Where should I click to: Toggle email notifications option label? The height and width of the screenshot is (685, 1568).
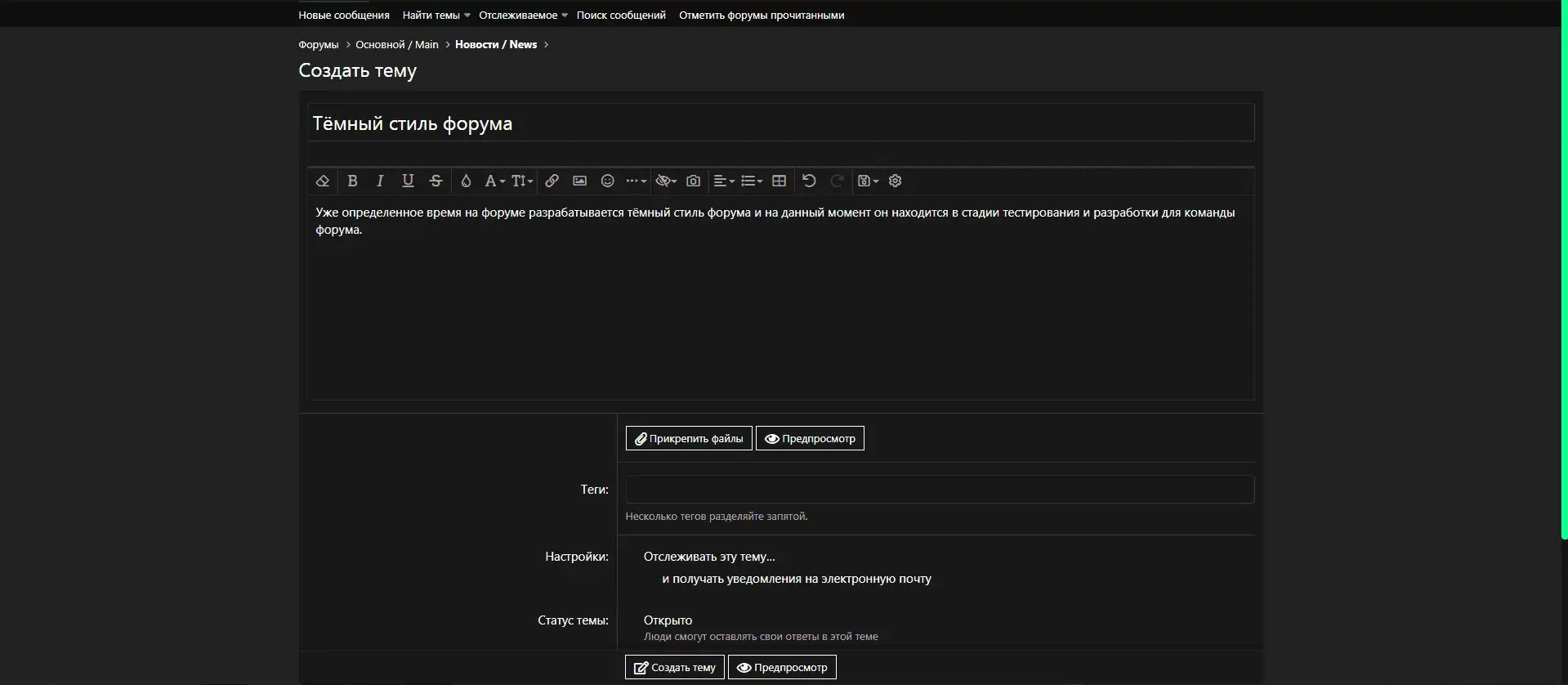click(x=797, y=579)
